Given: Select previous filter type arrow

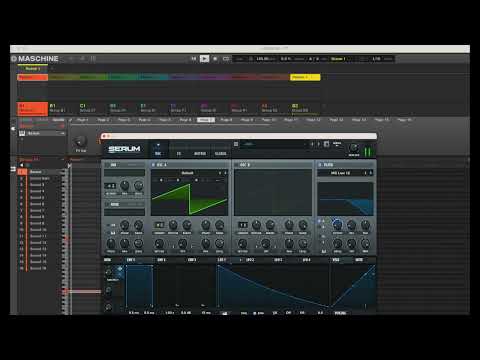Looking at the screenshot, I should coord(365,173).
